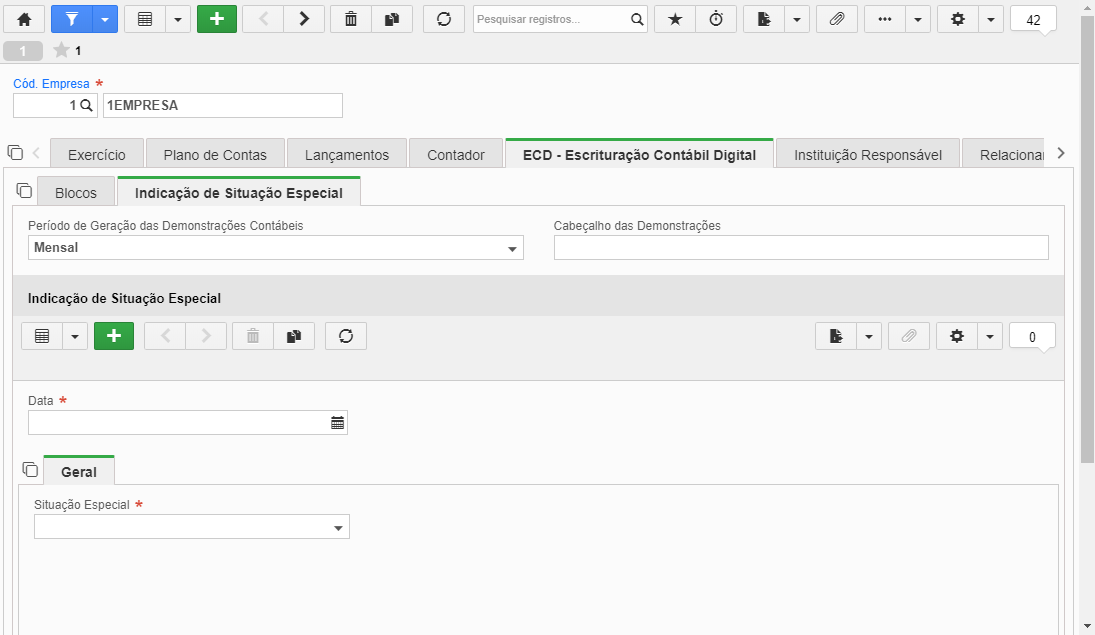Click the scrollbar down arrow

point(1087,627)
